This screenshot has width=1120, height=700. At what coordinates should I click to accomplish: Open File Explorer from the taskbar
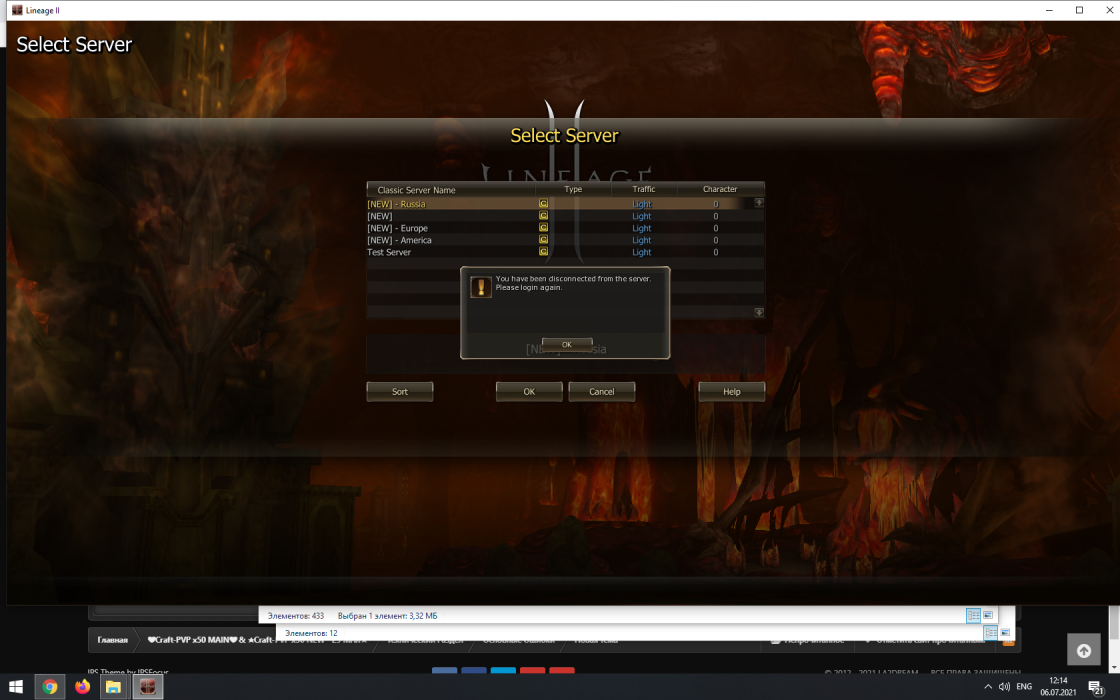point(114,687)
